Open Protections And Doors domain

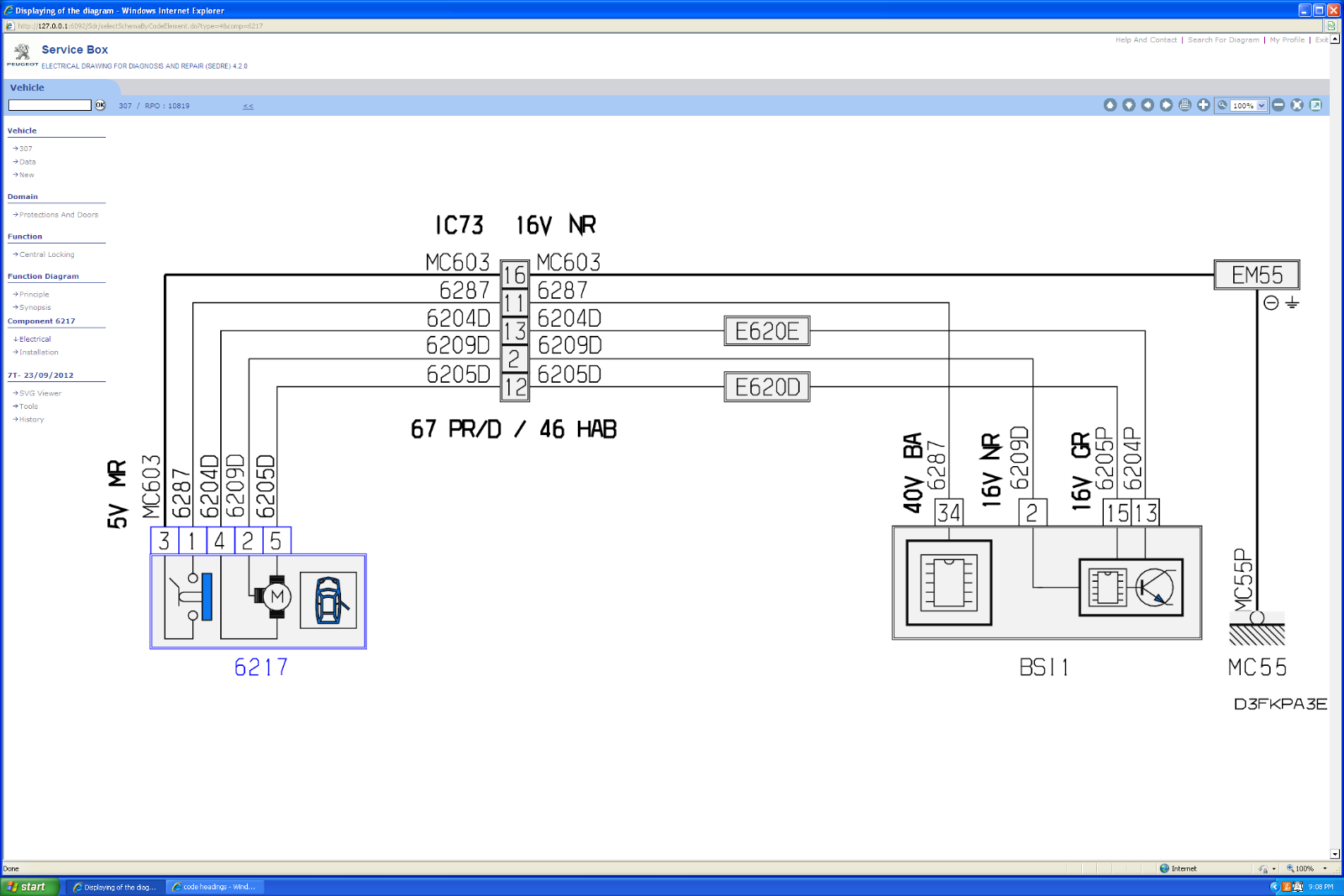pos(59,215)
